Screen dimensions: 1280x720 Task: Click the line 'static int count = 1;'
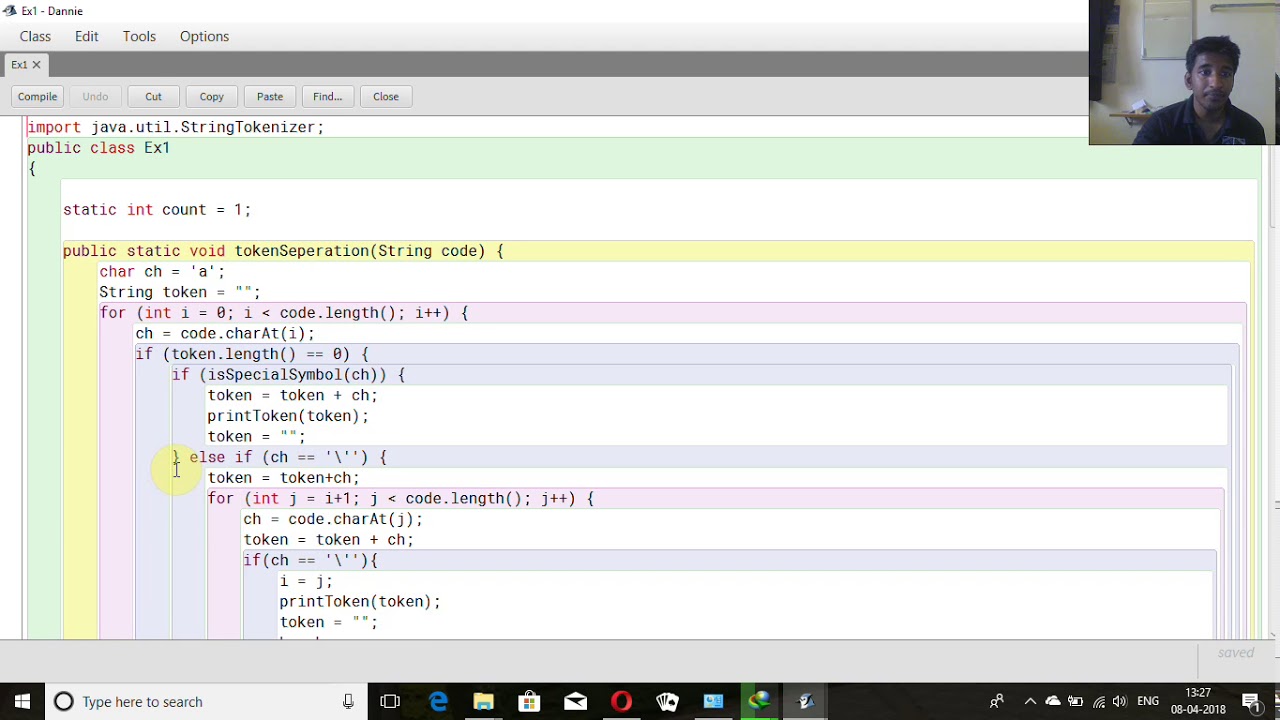pos(157,210)
